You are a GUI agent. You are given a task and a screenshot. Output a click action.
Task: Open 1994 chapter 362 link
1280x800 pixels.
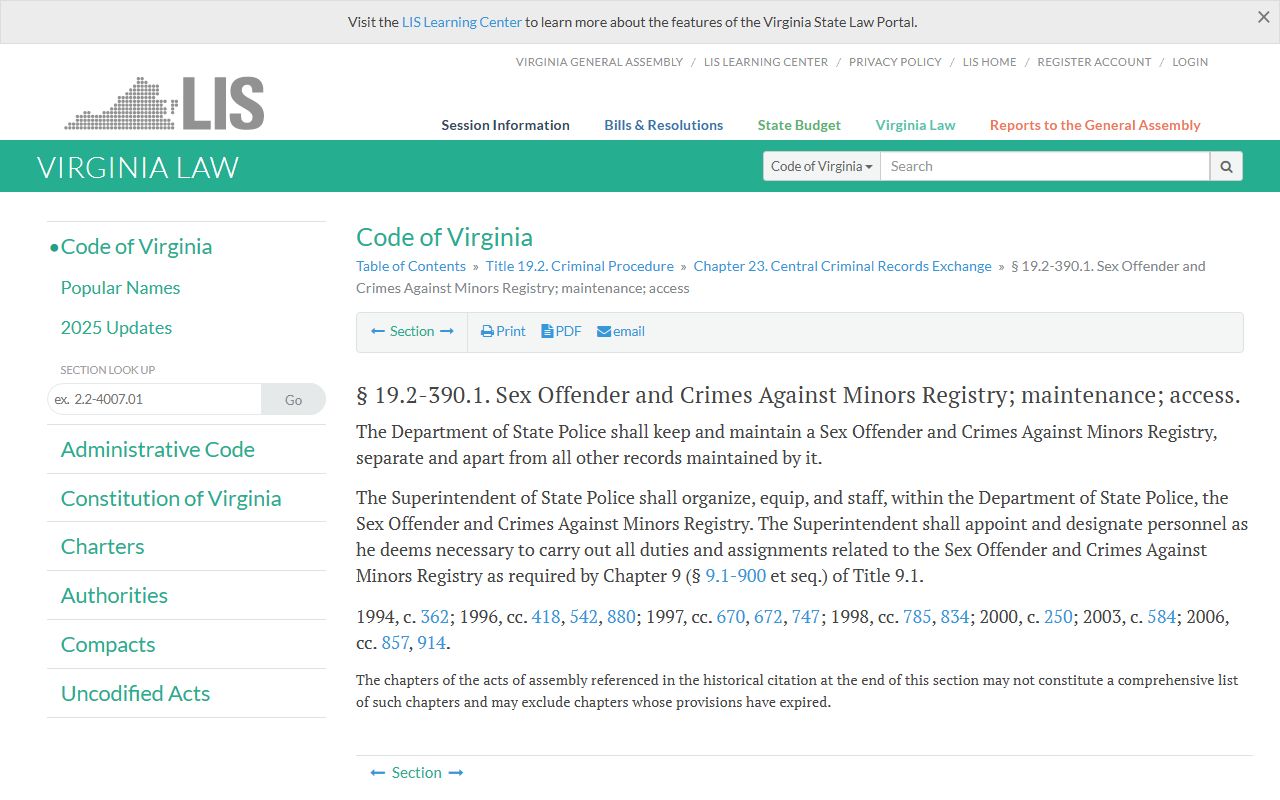(x=434, y=616)
